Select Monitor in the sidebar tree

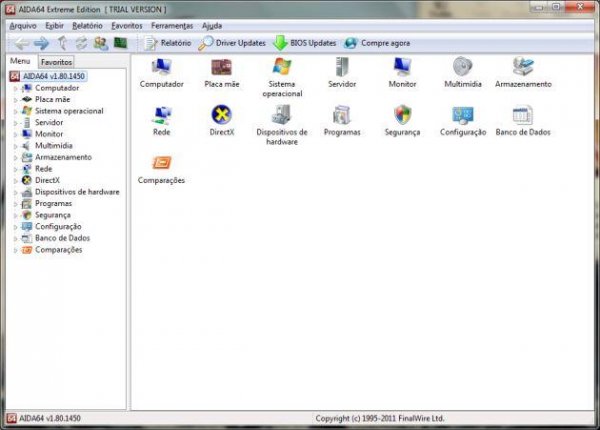49,134
